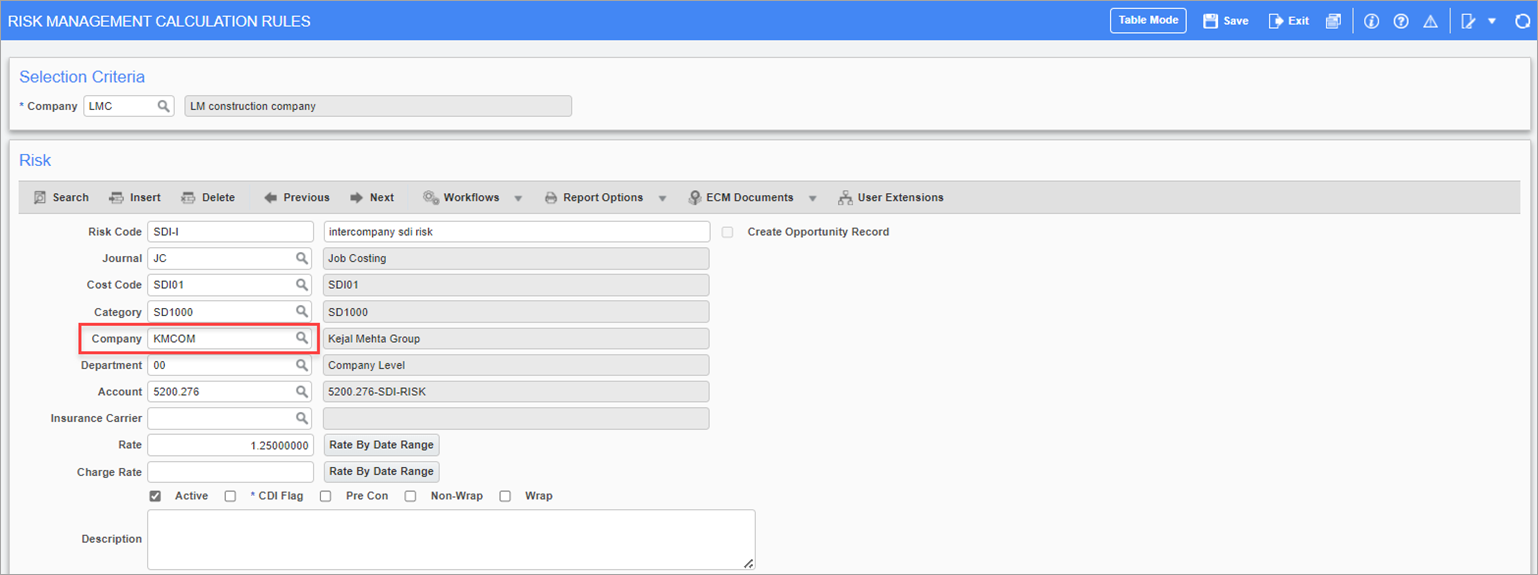The height and width of the screenshot is (575, 1538).
Task: Click the Table Mode button
Action: click(1148, 20)
